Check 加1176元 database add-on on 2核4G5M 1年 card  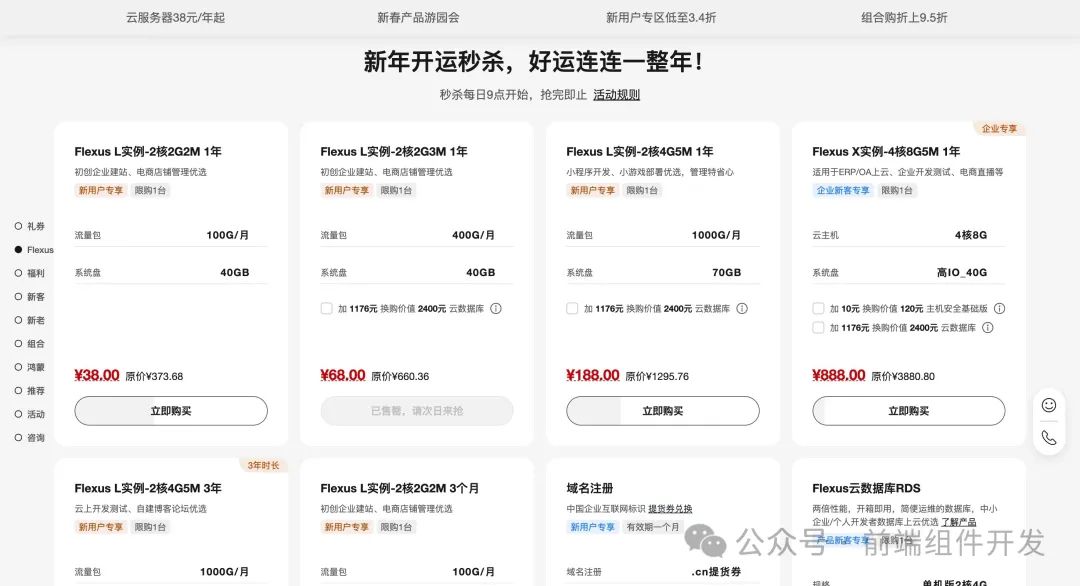tap(572, 308)
